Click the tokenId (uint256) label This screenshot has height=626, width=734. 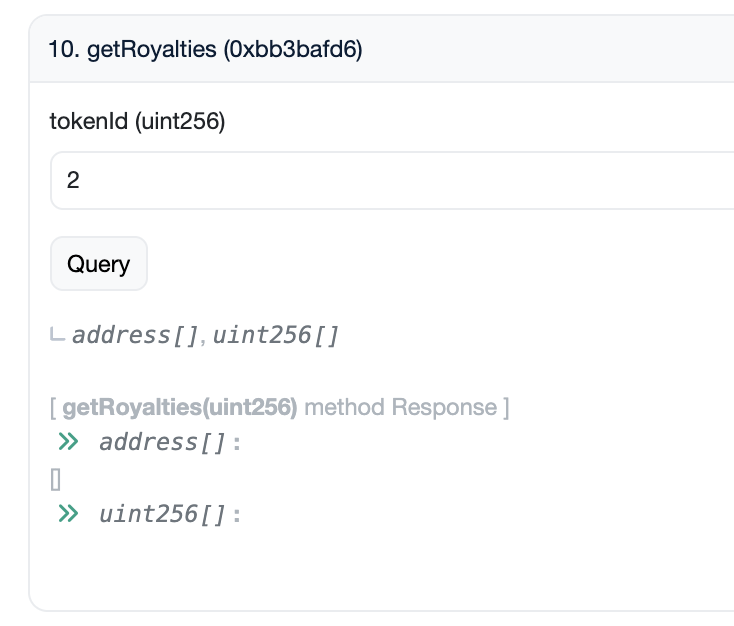[137, 122]
